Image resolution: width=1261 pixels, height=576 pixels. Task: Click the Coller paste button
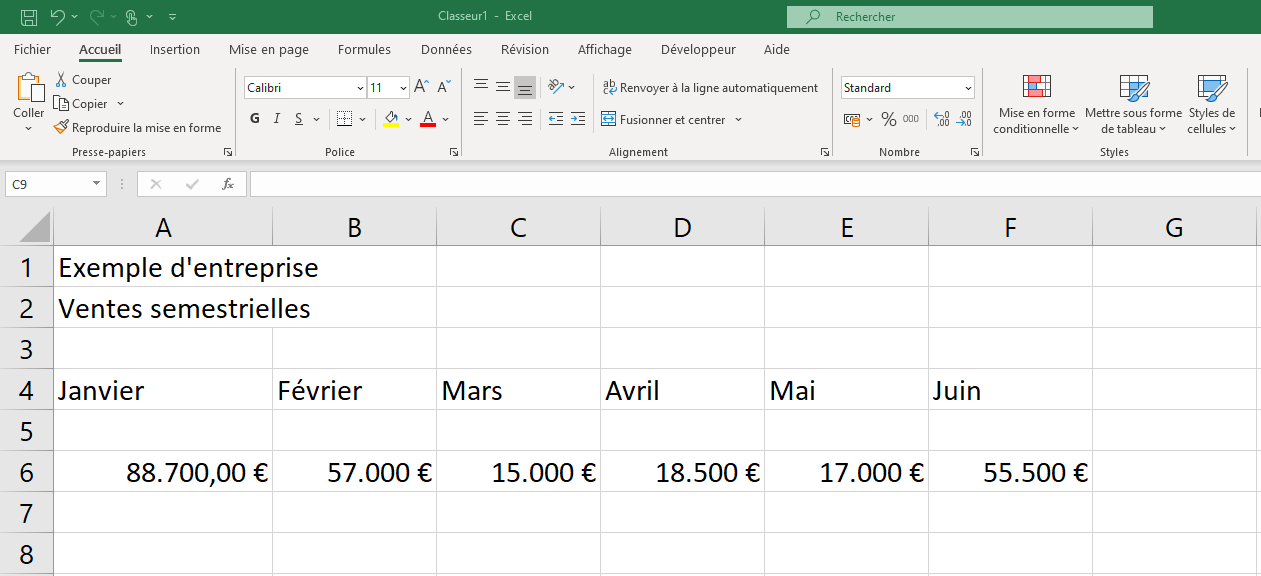pos(29,98)
